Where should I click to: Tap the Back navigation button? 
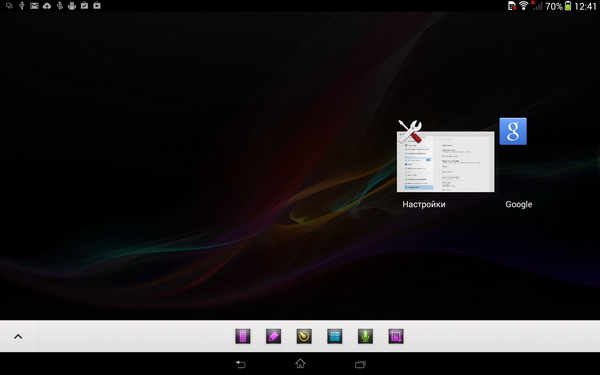point(240,364)
